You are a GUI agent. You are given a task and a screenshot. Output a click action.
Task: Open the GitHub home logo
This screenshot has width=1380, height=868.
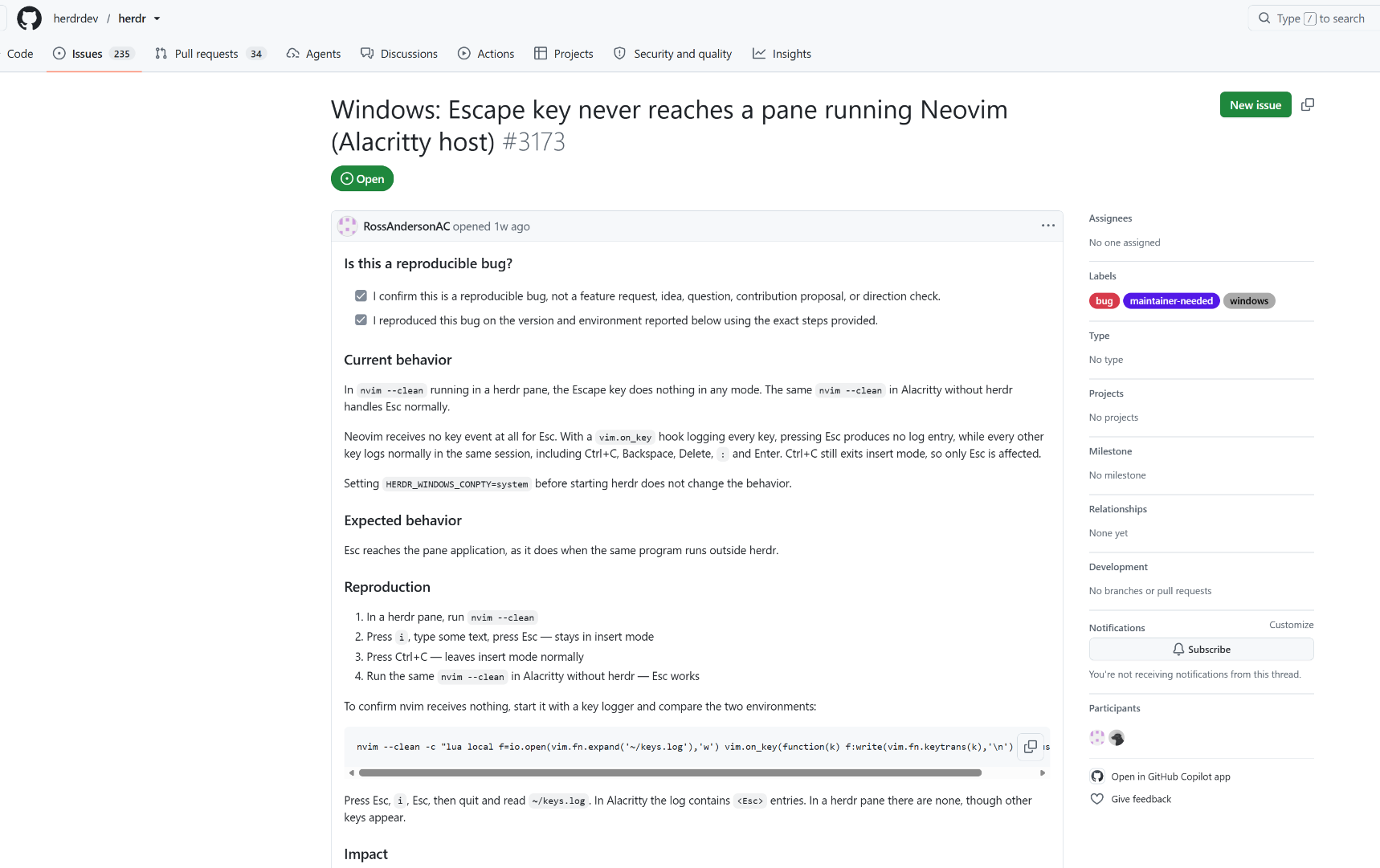tap(29, 18)
